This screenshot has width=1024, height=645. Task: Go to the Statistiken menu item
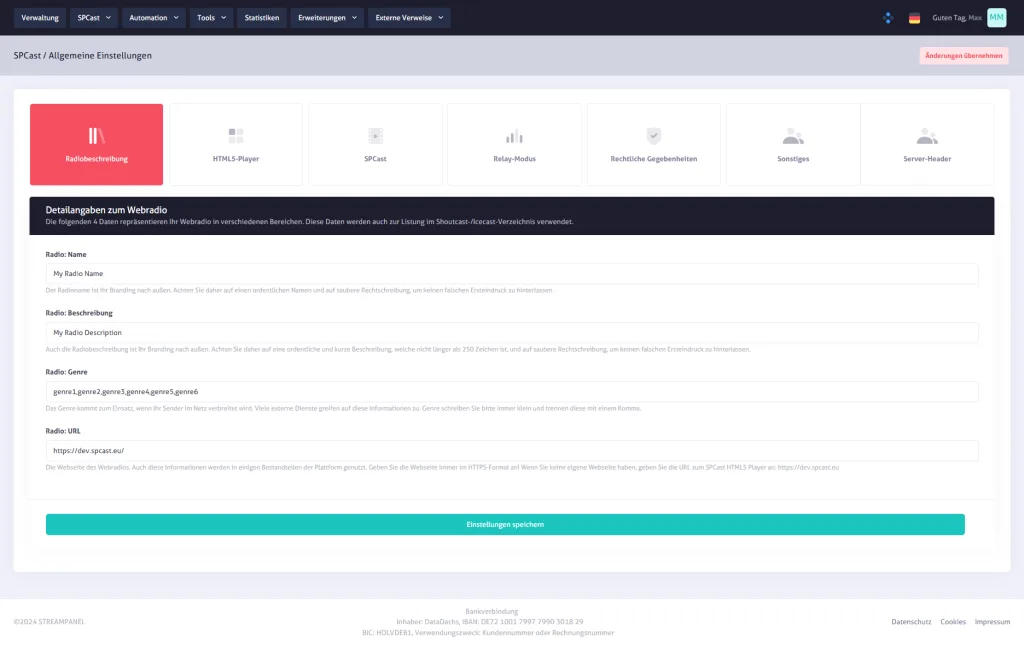click(x=262, y=18)
